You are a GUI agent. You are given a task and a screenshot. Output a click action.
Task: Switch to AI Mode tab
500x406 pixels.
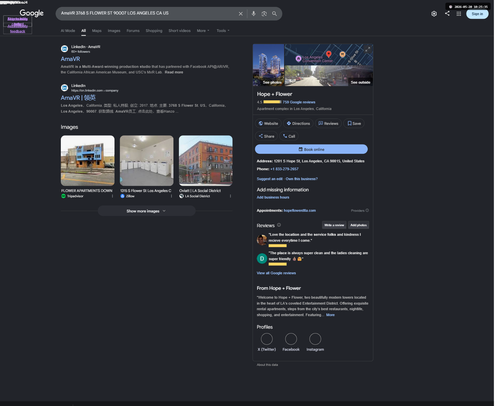pyautogui.click(x=68, y=31)
